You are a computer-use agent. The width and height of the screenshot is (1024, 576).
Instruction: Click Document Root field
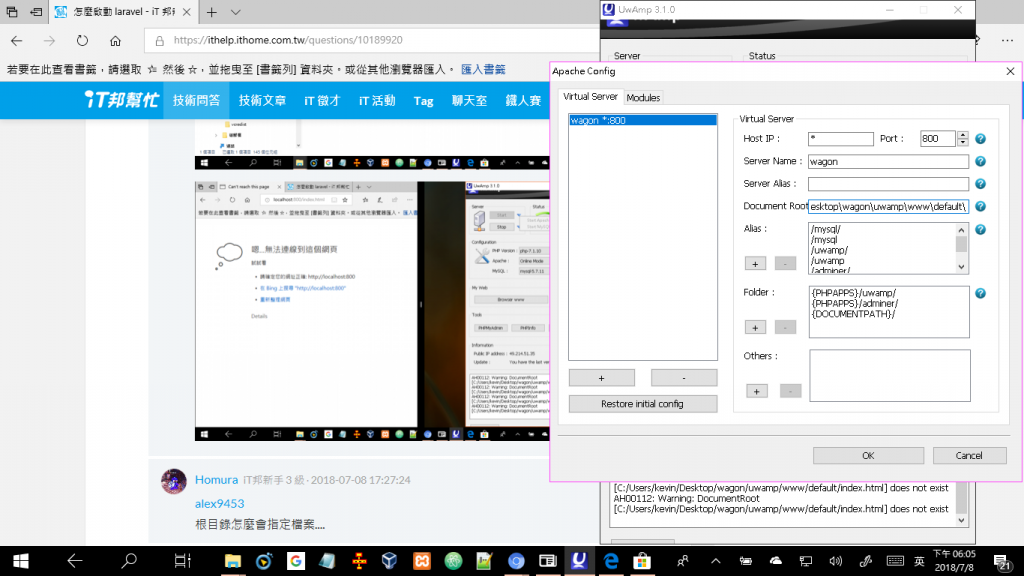[888, 206]
